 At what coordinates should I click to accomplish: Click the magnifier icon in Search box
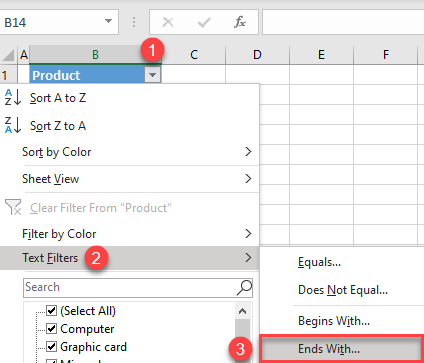[x=244, y=287]
